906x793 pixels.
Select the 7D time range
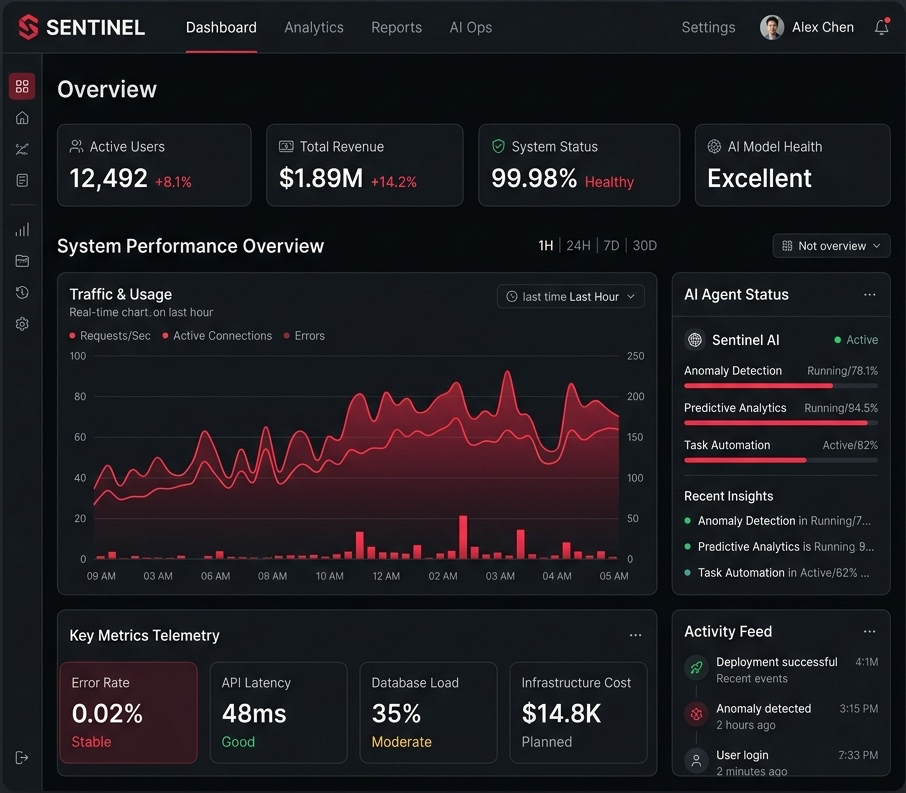(611, 246)
